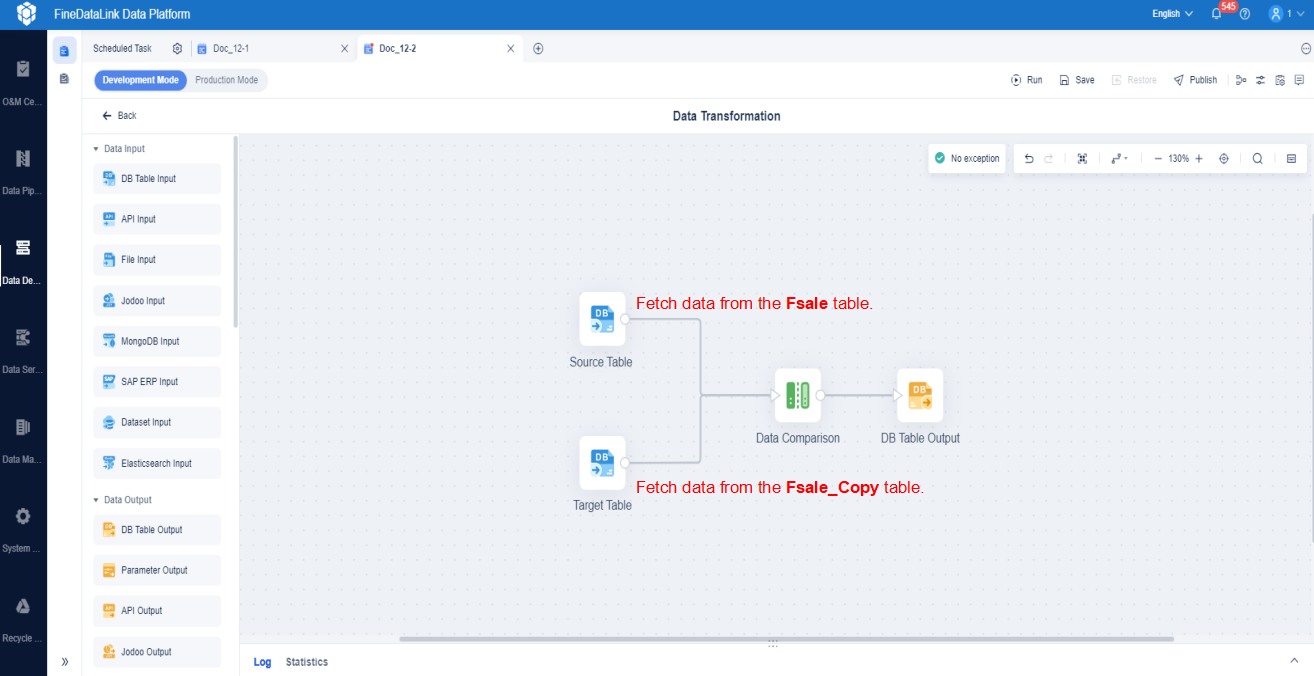
Task: Select the Data Comparison node
Action: pyautogui.click(x=798, y=395)
